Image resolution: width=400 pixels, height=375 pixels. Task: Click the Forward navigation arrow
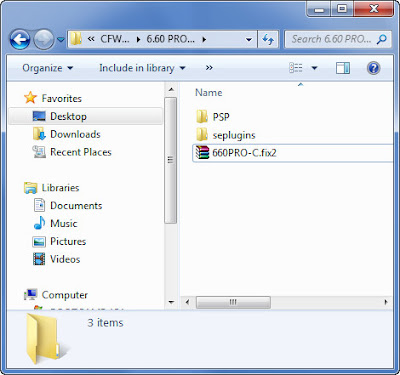[x=43, y=40]
